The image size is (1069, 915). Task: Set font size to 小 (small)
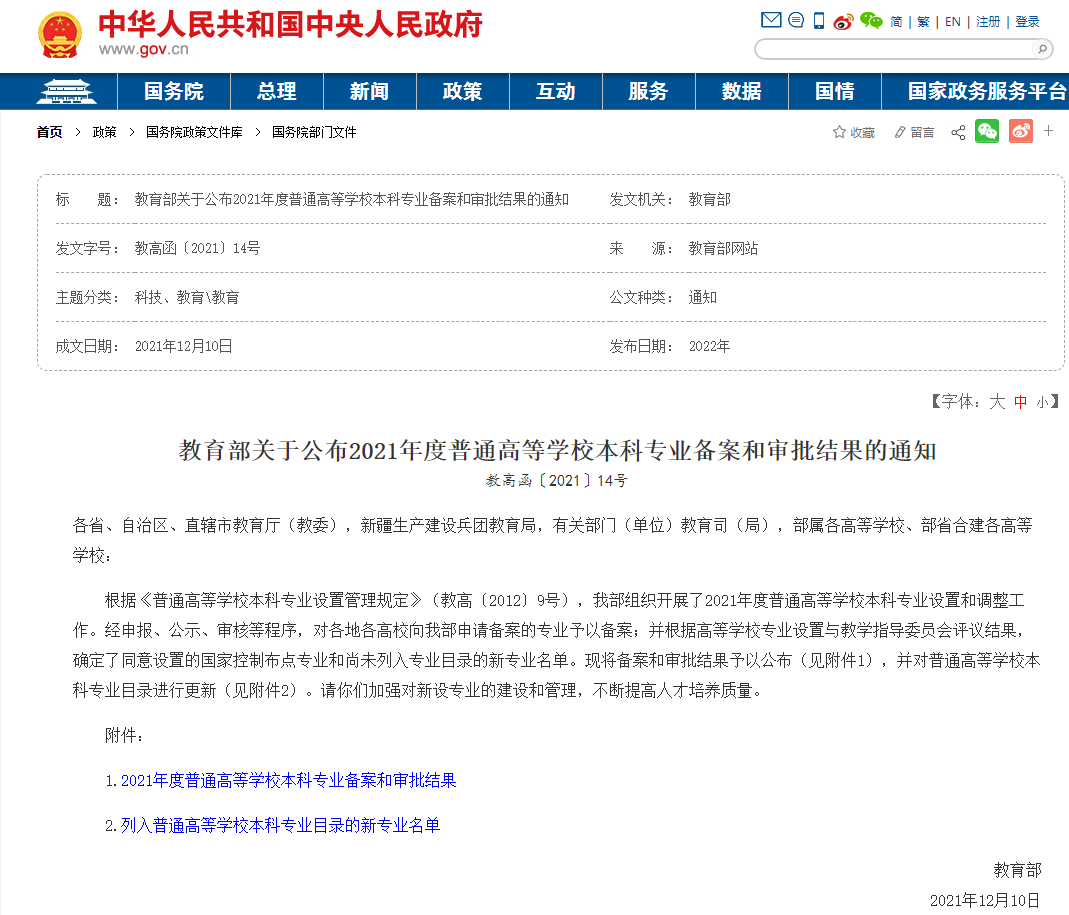1042,402
